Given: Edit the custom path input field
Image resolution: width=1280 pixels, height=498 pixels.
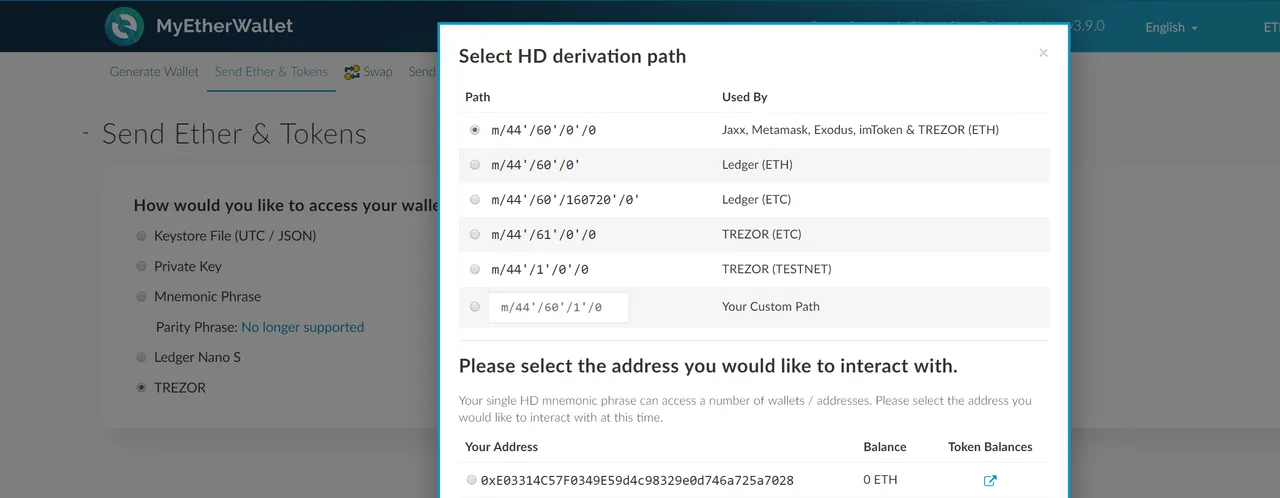Looking at the screenshot, I should 558,308.
